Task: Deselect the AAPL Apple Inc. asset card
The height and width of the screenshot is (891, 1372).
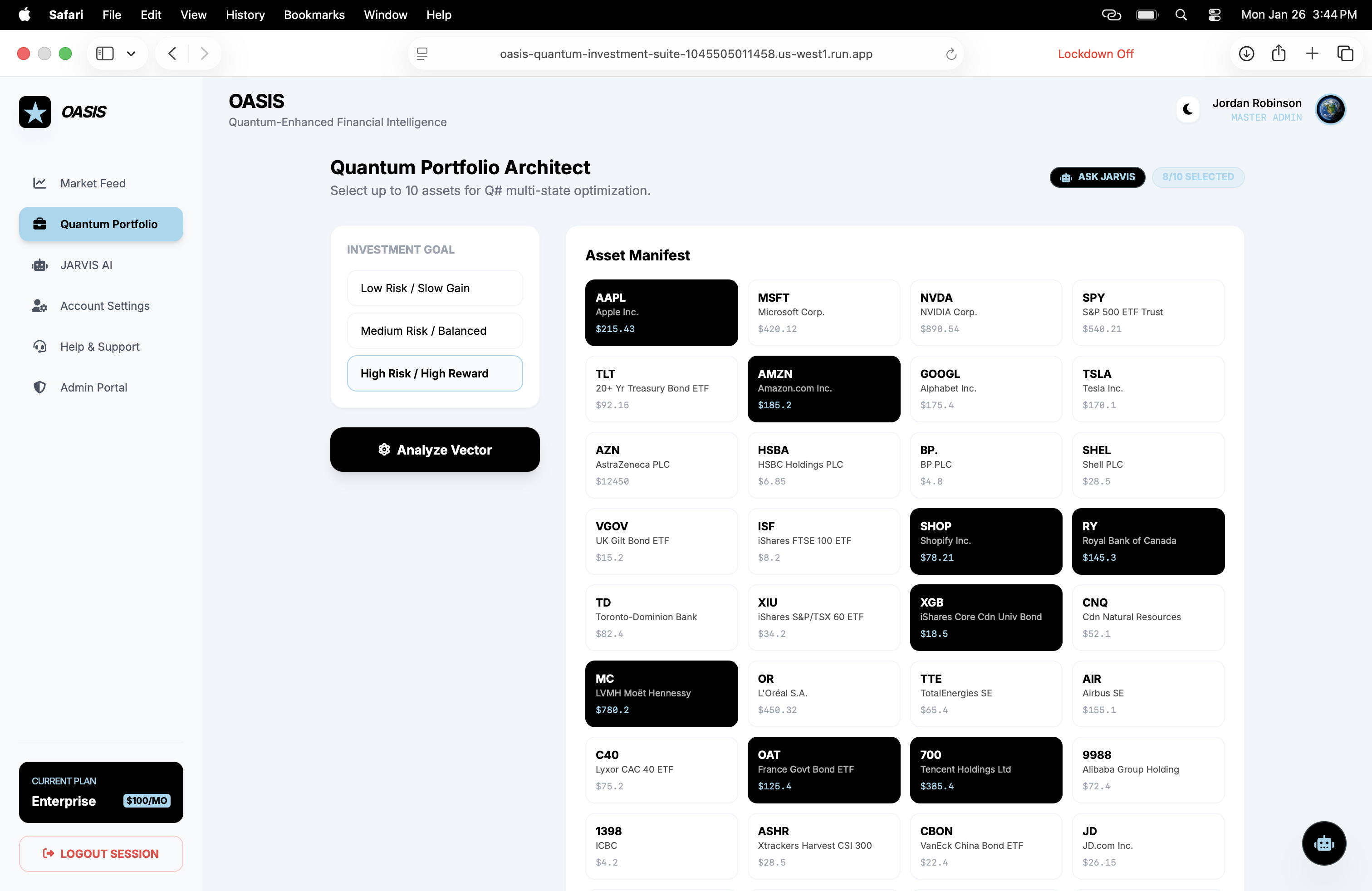Action: click(x=661, y=313)
